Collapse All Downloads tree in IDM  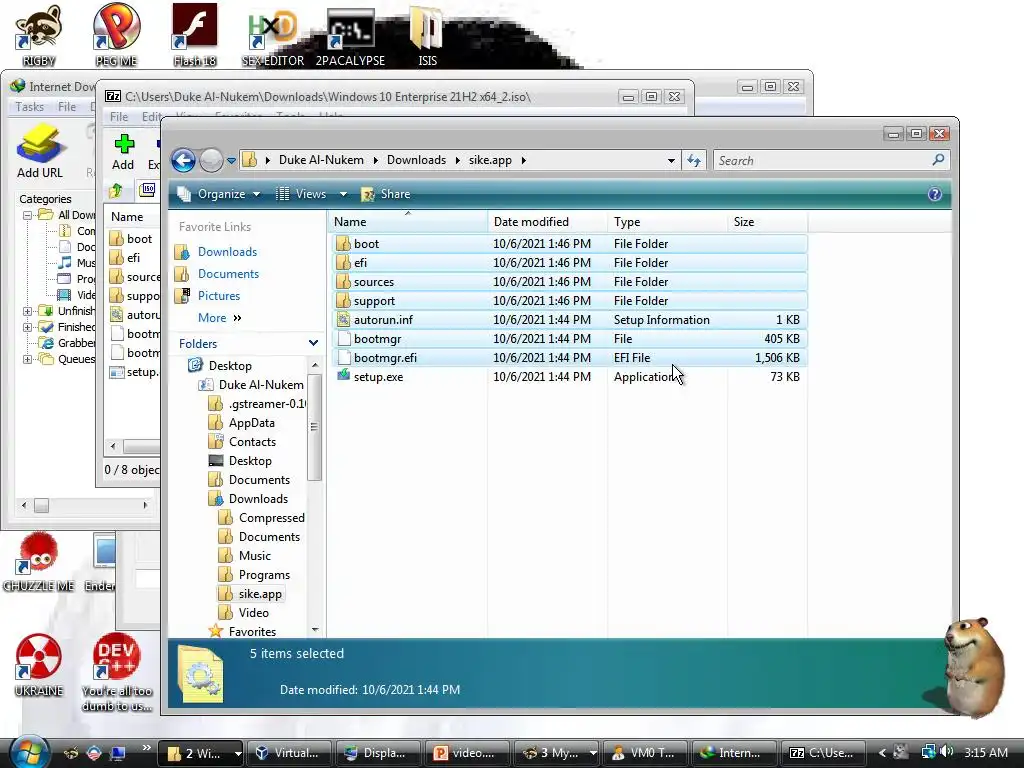tap(27, 215)
